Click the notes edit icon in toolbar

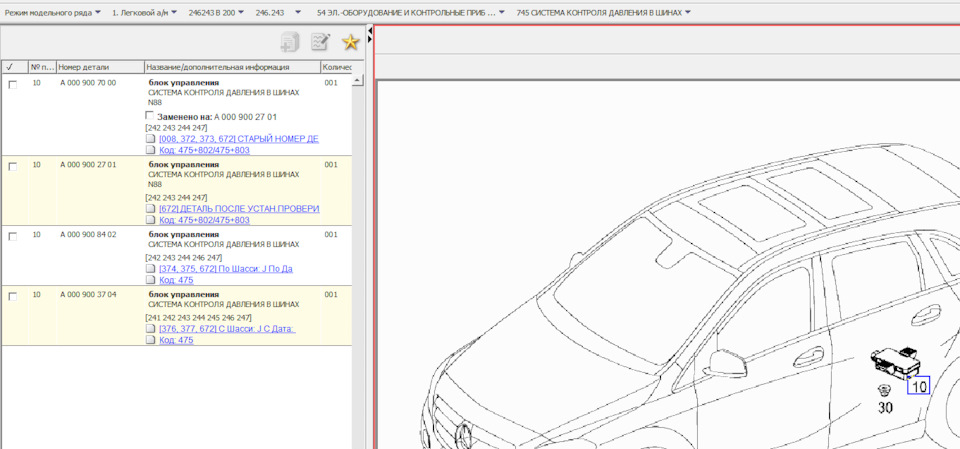[320, 42]
